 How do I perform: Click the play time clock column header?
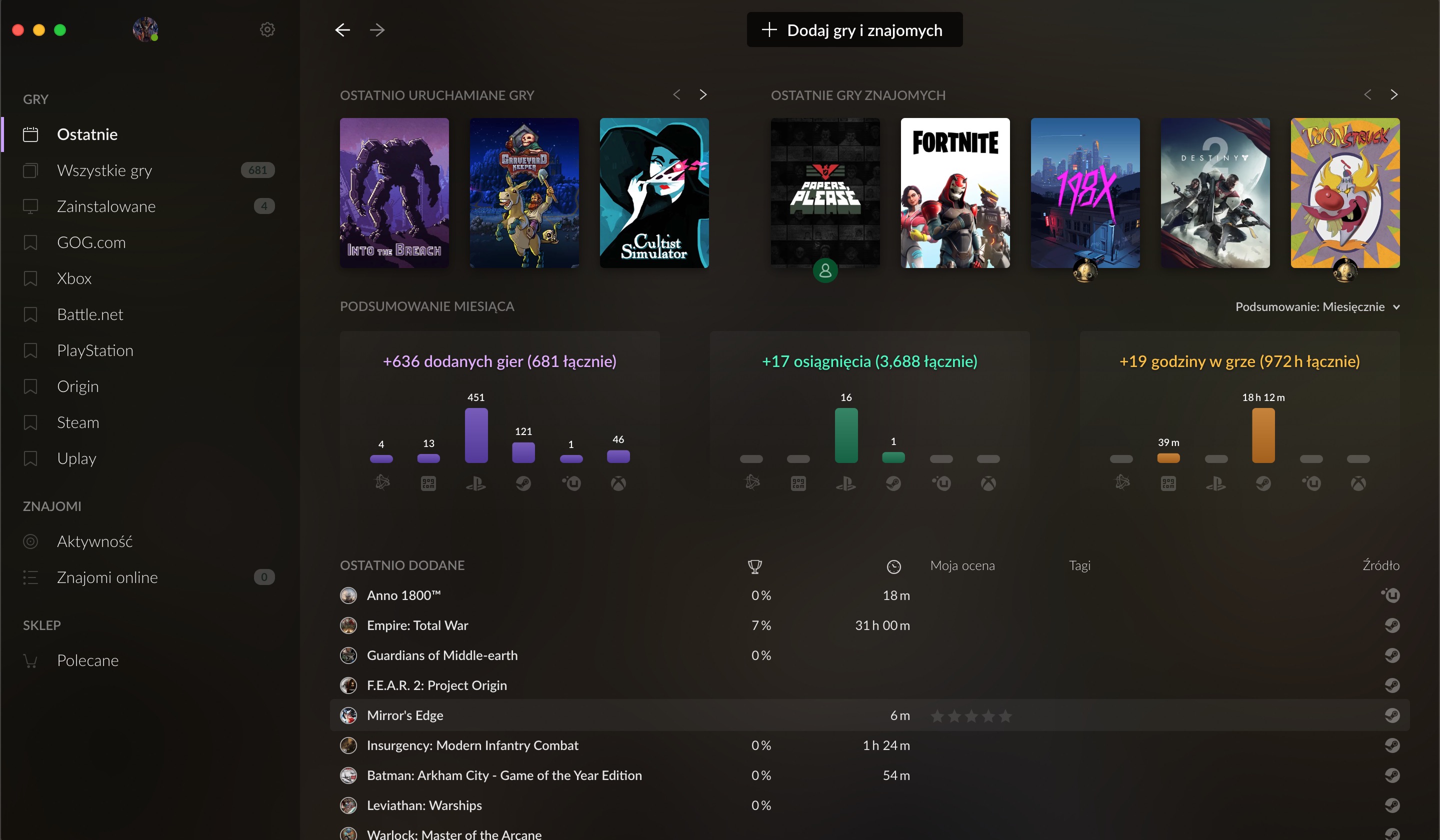pyautogui.click(x=893, y=566)
